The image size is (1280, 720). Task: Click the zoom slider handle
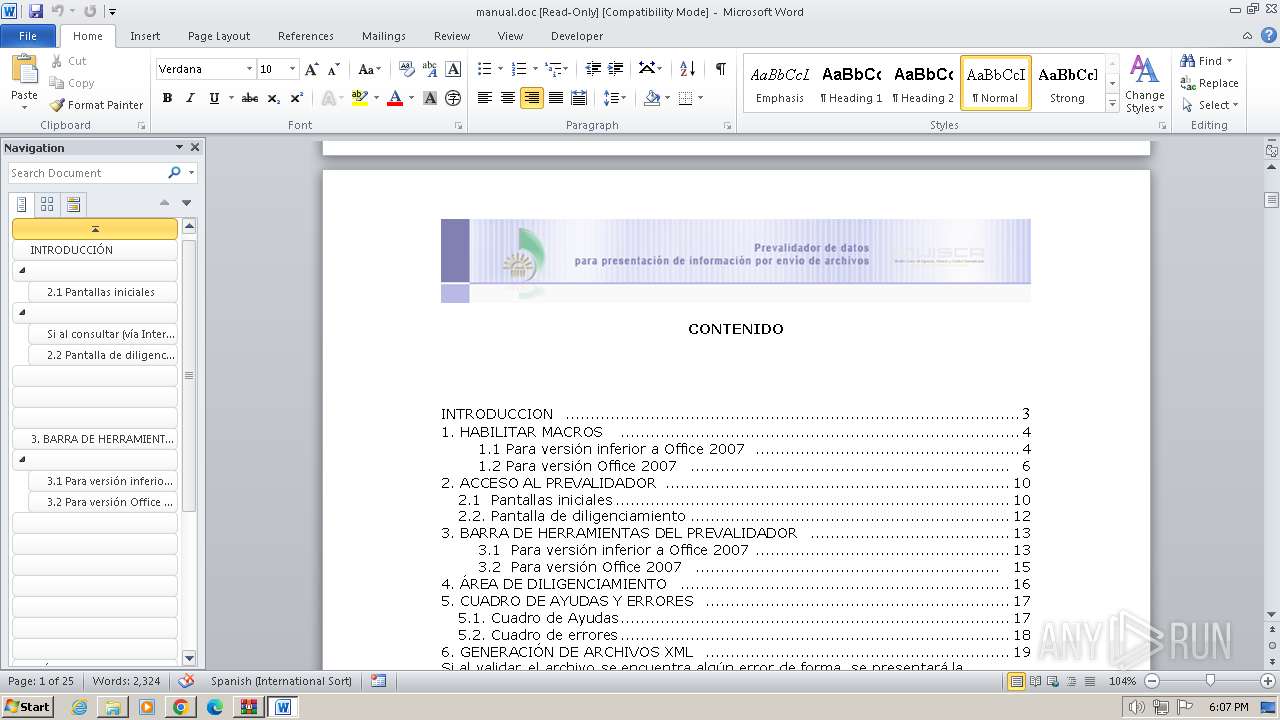[1210, 681]
